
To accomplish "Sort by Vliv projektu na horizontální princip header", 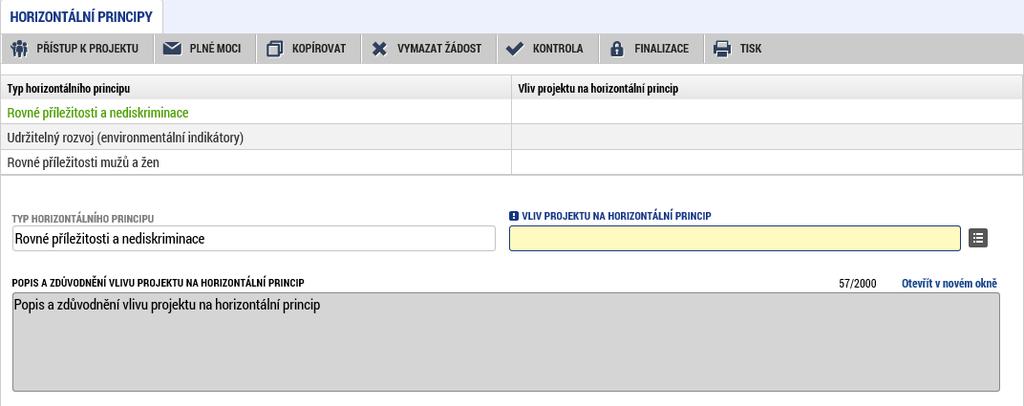I will click(767, 88).
